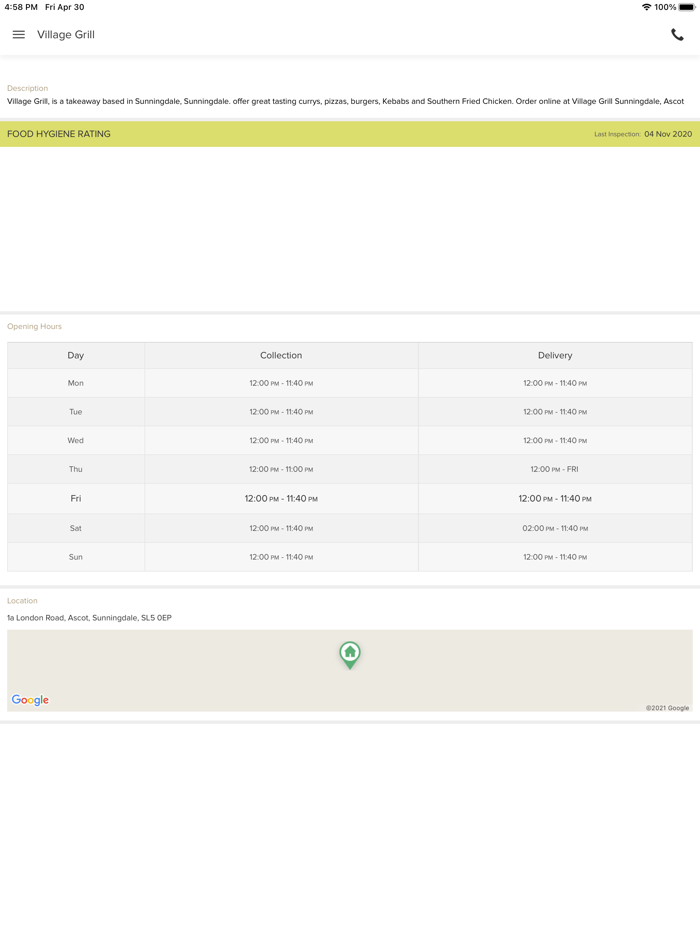
Task: Tap the Village Grill description paragraph
Action: pos(345,101)
